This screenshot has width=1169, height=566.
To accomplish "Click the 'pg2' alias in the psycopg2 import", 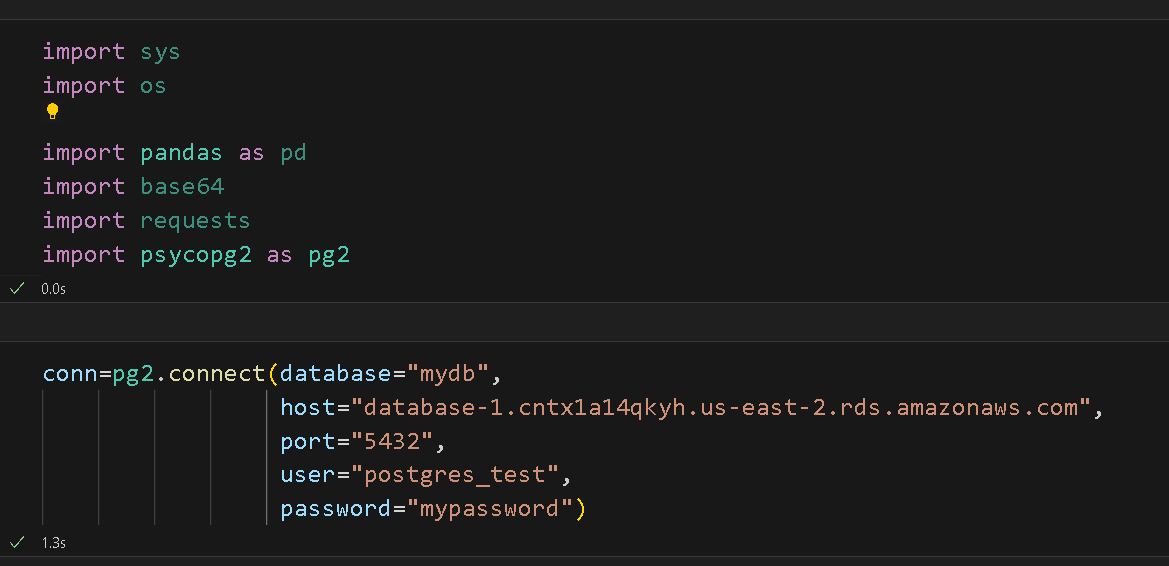I will pyautogui.click(x=328, y=255).
